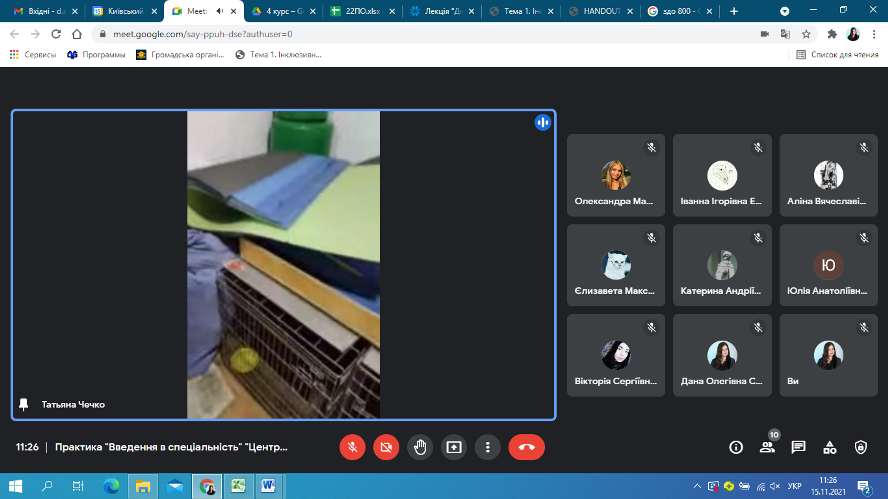Open the Activities panel icon
This screenshot has width=888, height=499.
[829, 447]
